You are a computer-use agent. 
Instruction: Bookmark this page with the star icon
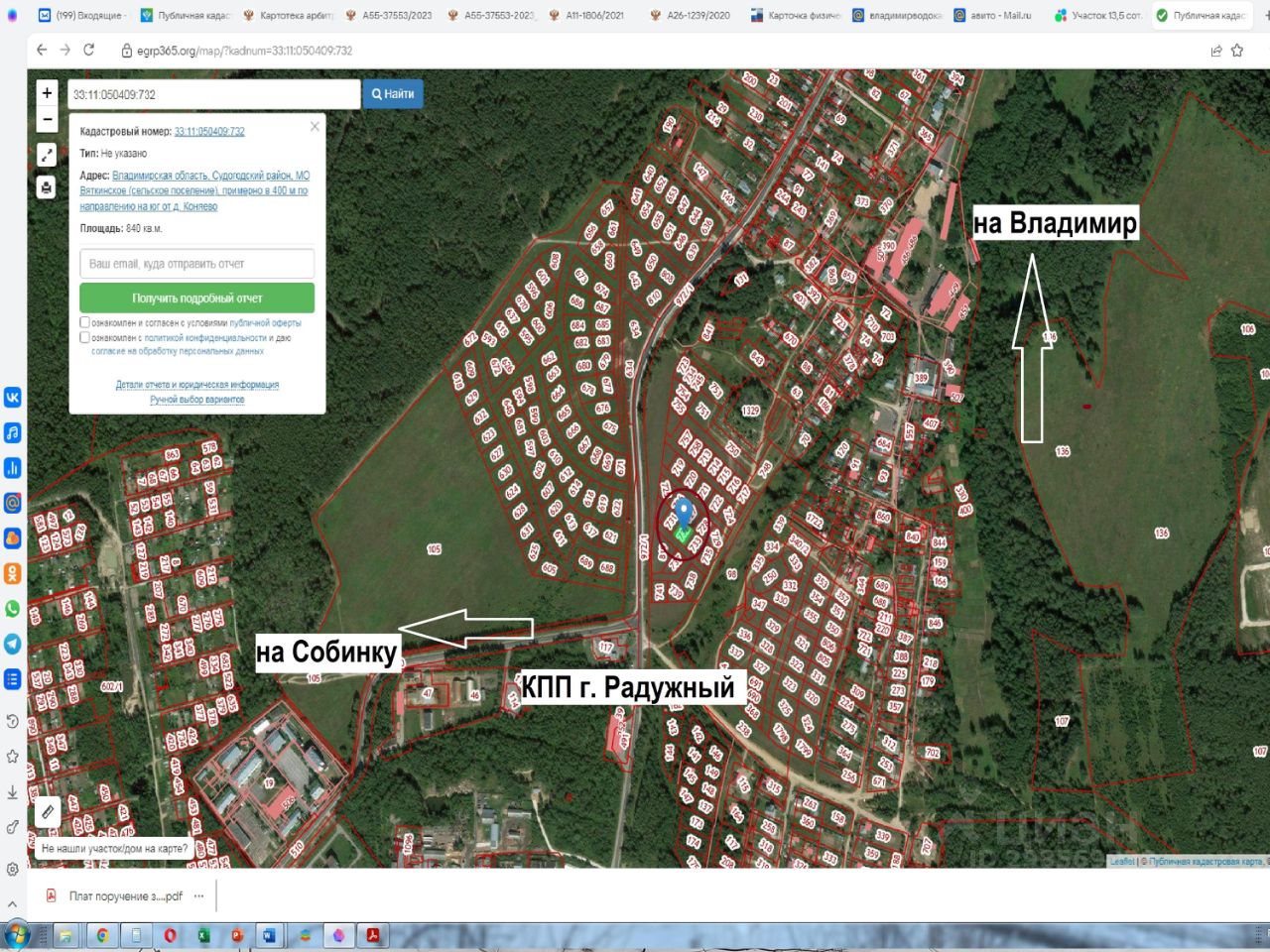[1237, 51]
